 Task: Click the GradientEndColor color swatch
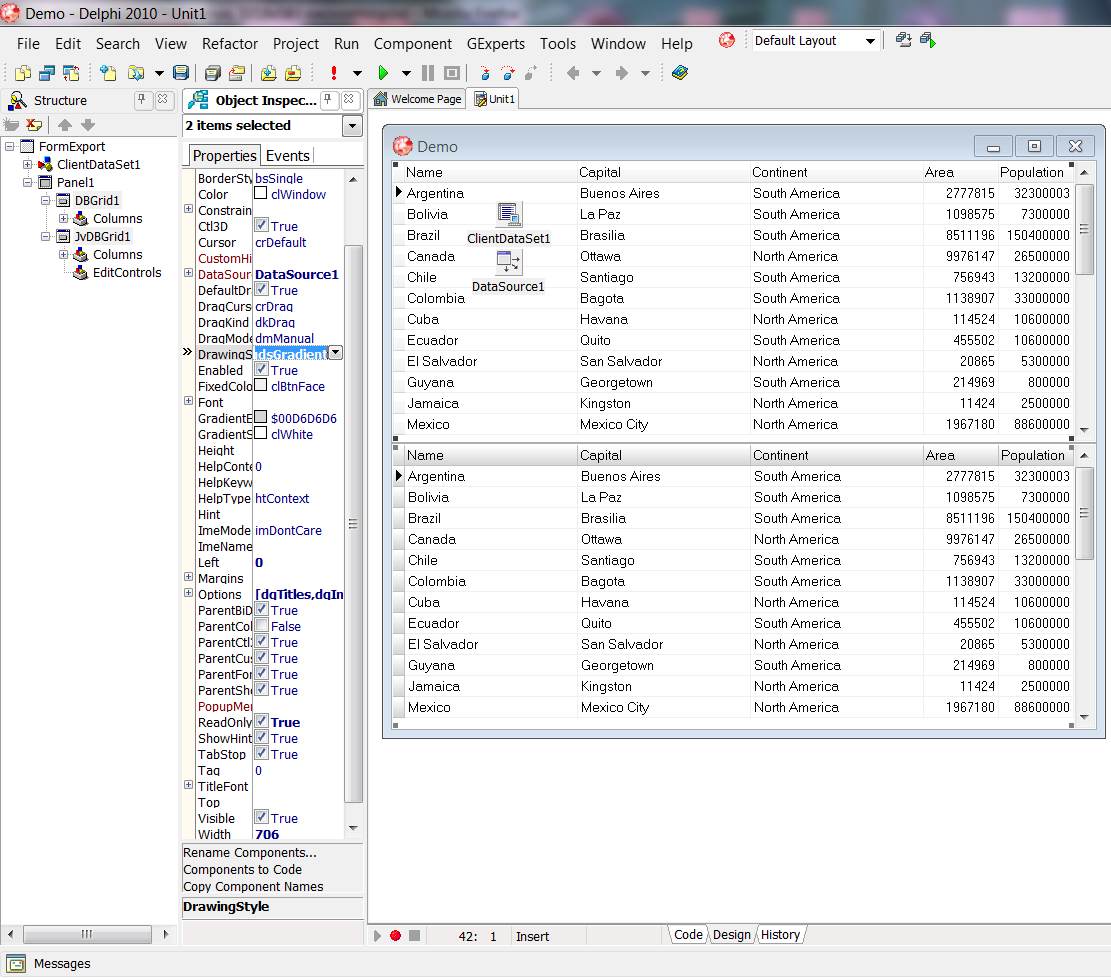(x=261, y=418)
